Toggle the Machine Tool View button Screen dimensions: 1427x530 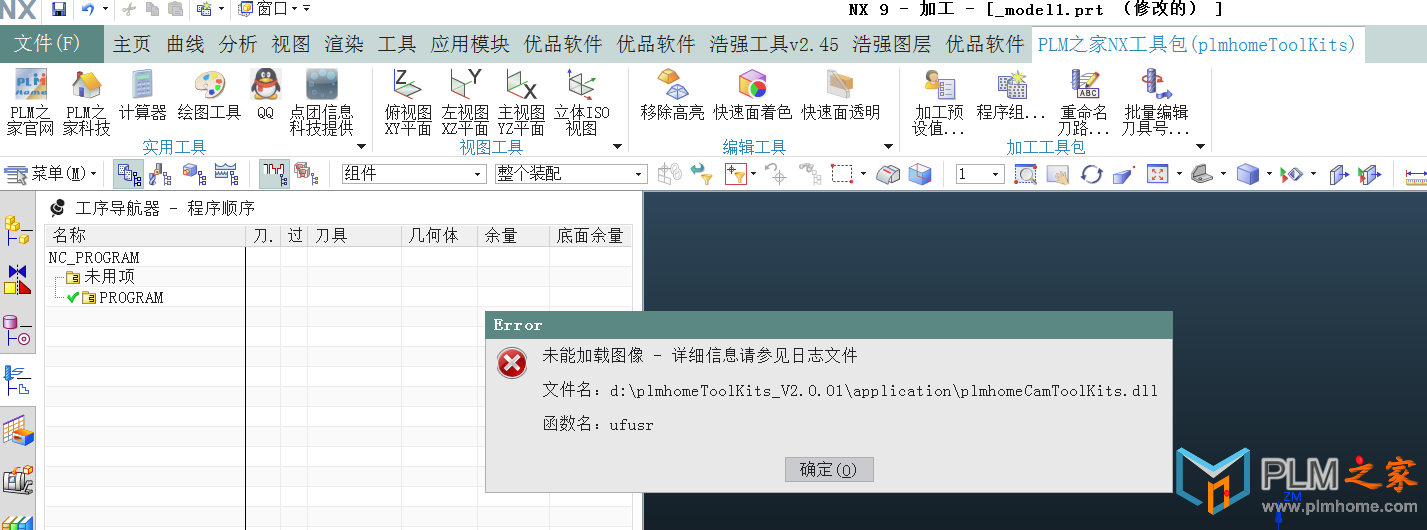pos(160,174)
